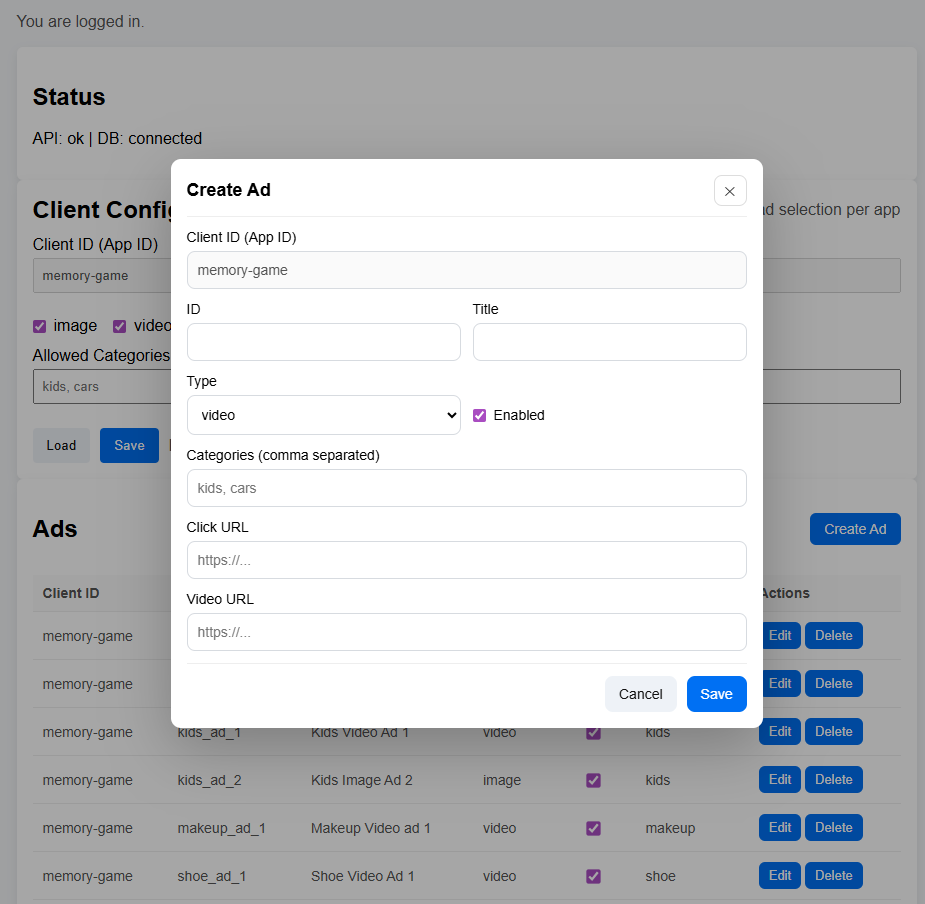Delete the Shoe Video Ad 1 entry

pos(833,875)
